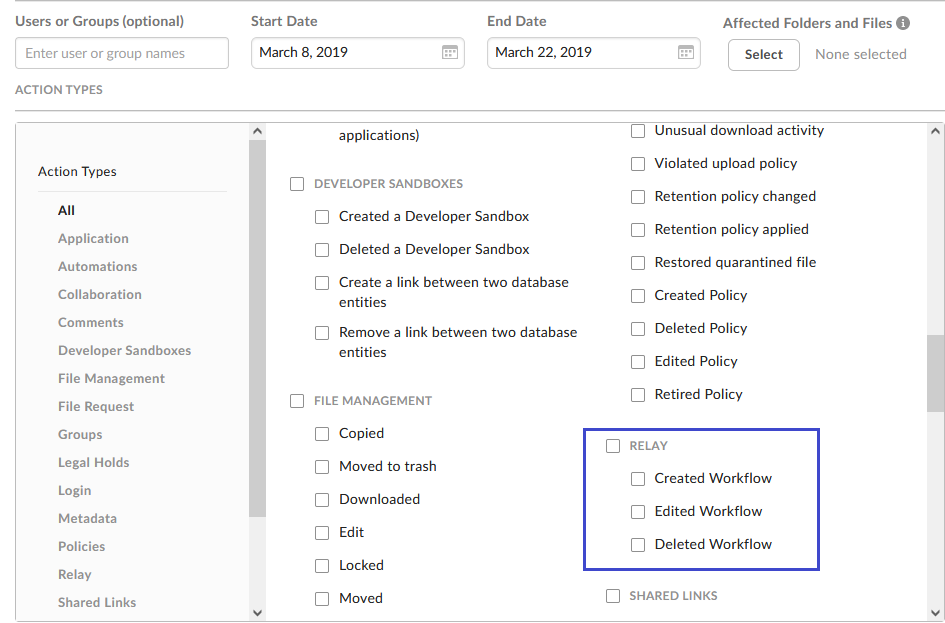This screenshot has width=945, height=623.
Task: Click the Select button for affected folders
Action: (763, 55)
